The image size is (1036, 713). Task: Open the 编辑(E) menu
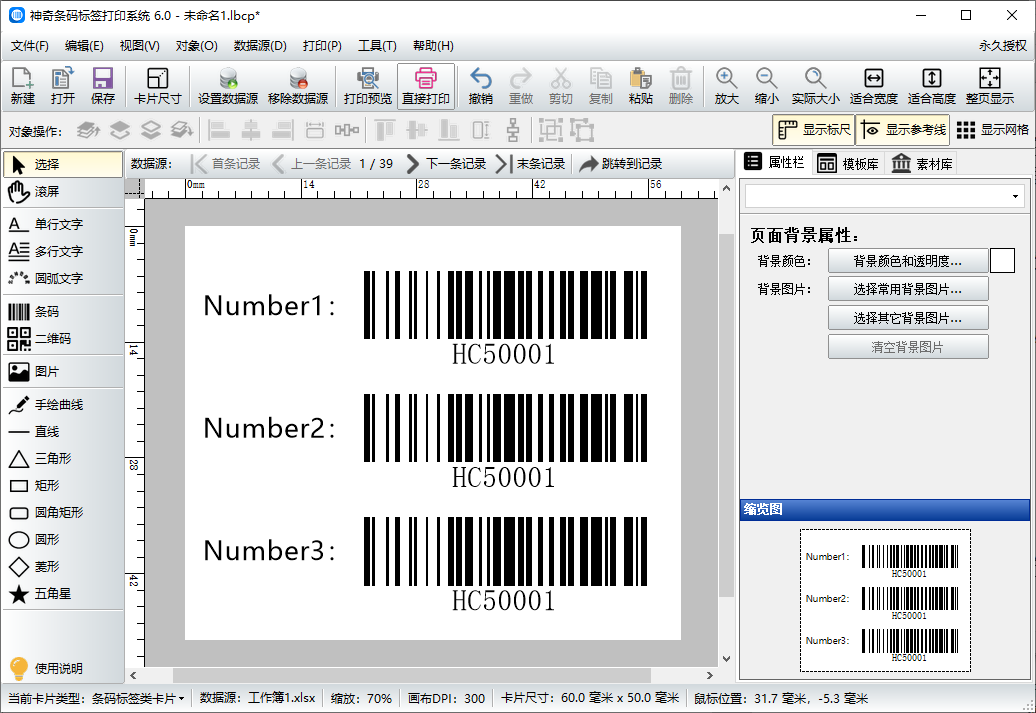pos(84,46)
